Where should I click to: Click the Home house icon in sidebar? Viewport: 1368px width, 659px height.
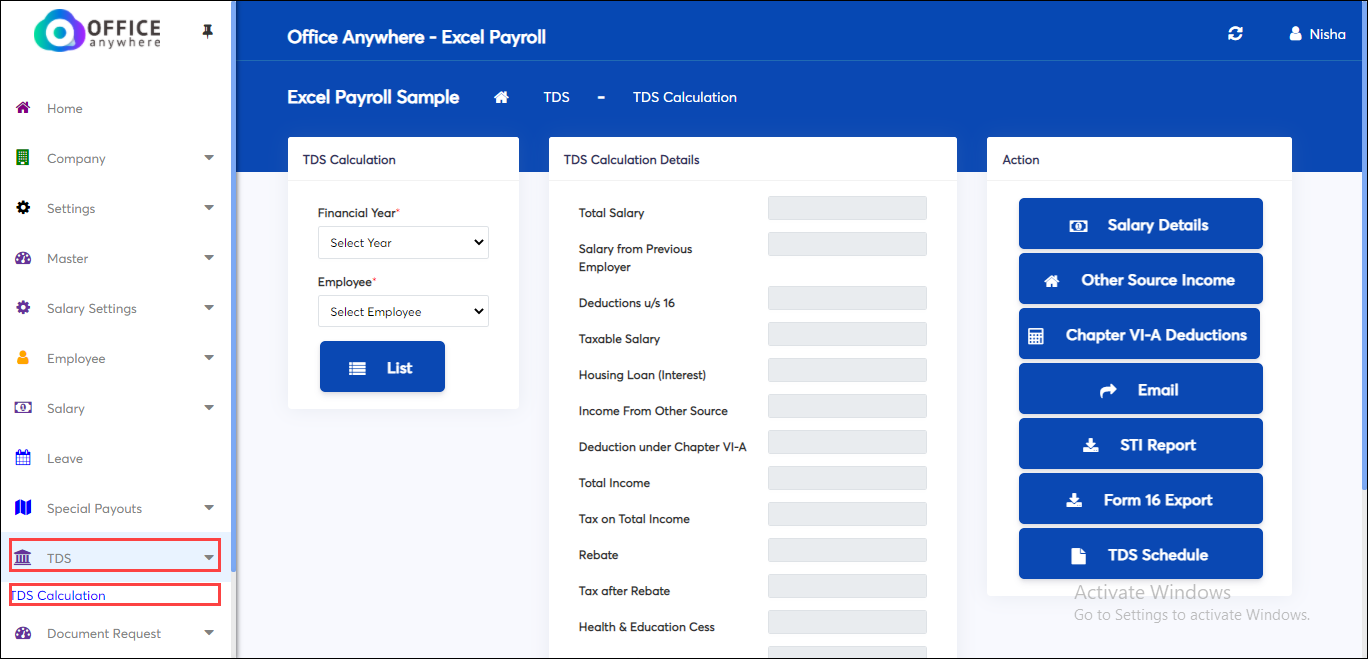pos(23,108)
